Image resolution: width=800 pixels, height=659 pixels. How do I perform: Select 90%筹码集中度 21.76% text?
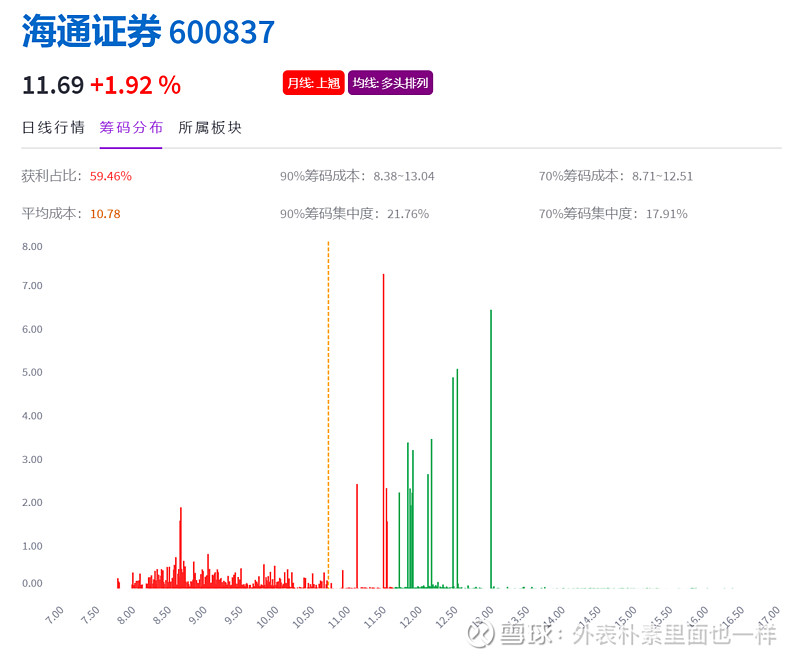point(355,214)
